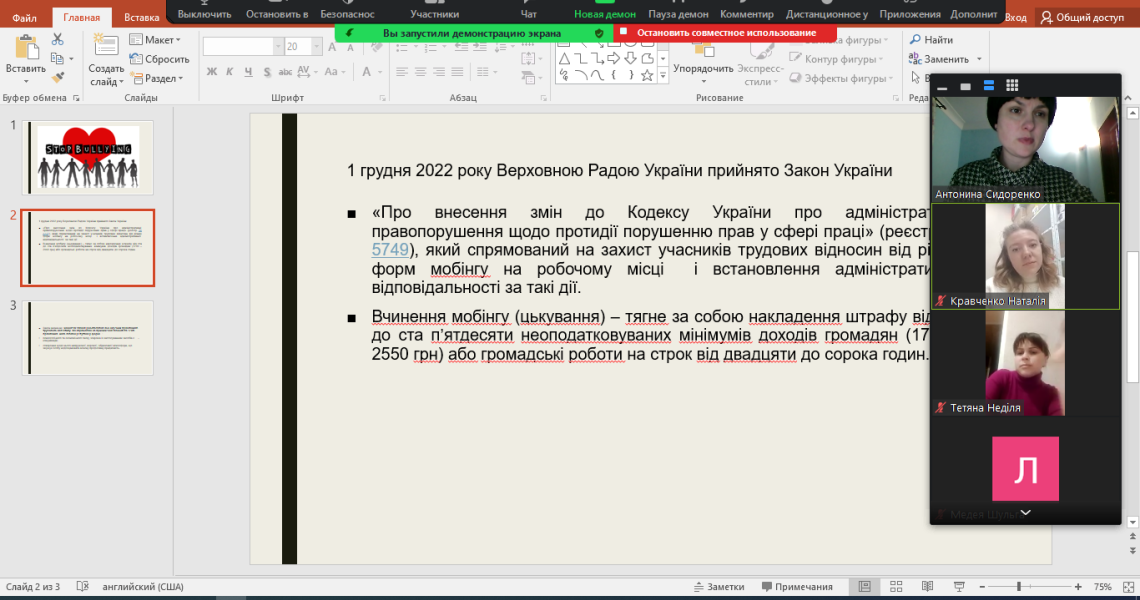Toggle bold Ж formatting
This screenshot has width=1140, height=600.
212,71
